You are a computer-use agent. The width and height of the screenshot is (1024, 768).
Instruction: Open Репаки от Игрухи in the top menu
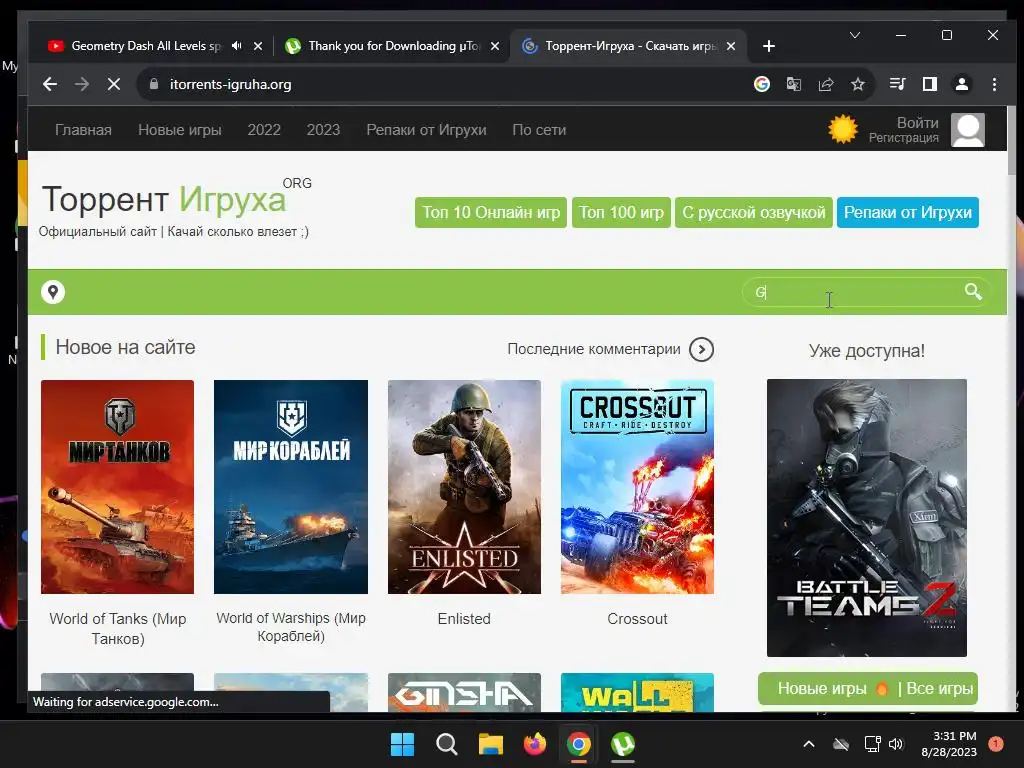coord(426,130)
